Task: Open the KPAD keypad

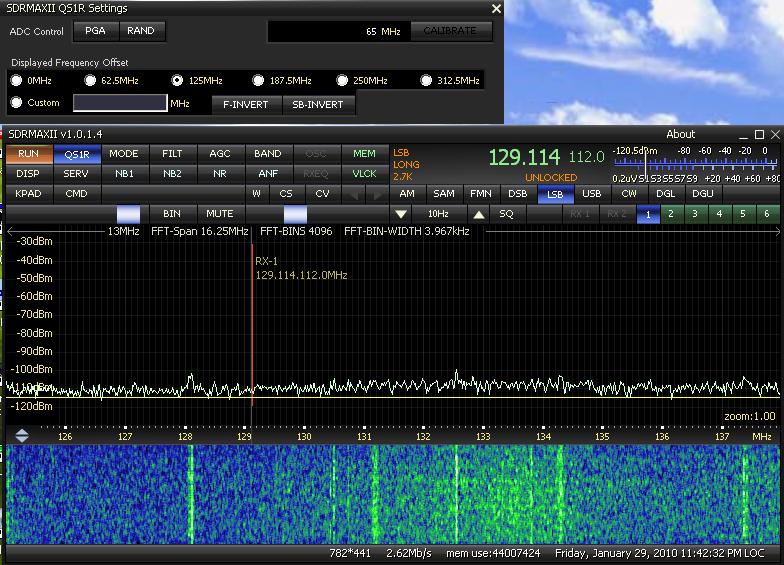Action: point(28,194)
